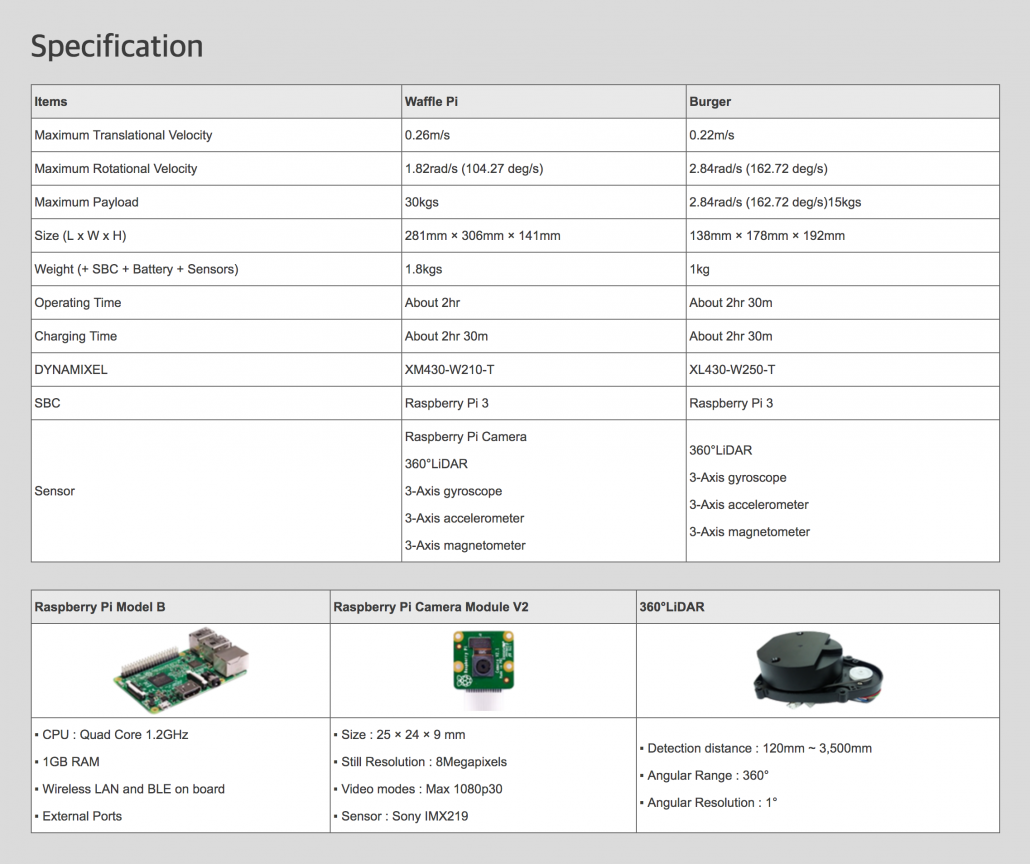Click the Maximum Rotational Velocity row label
The width and height of the screenshot is (1030, 864).
pos(116,169)
